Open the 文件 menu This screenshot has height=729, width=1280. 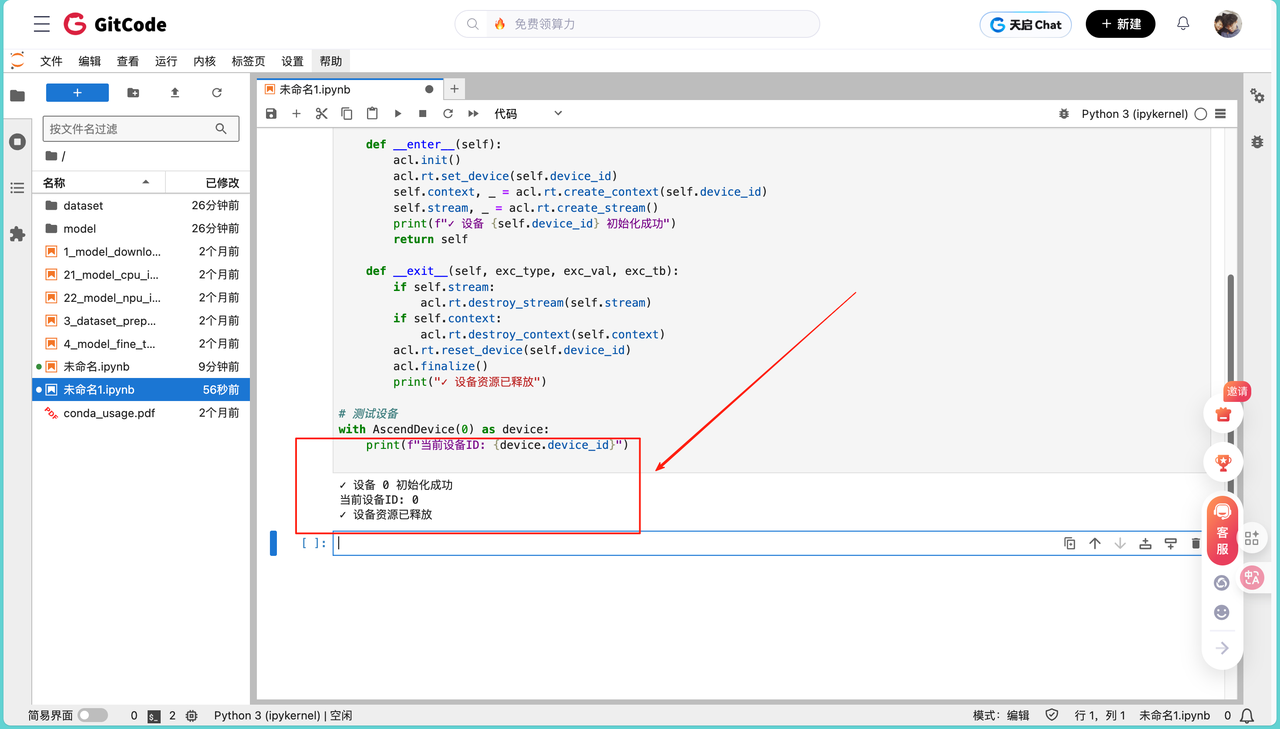click(51, 61)
